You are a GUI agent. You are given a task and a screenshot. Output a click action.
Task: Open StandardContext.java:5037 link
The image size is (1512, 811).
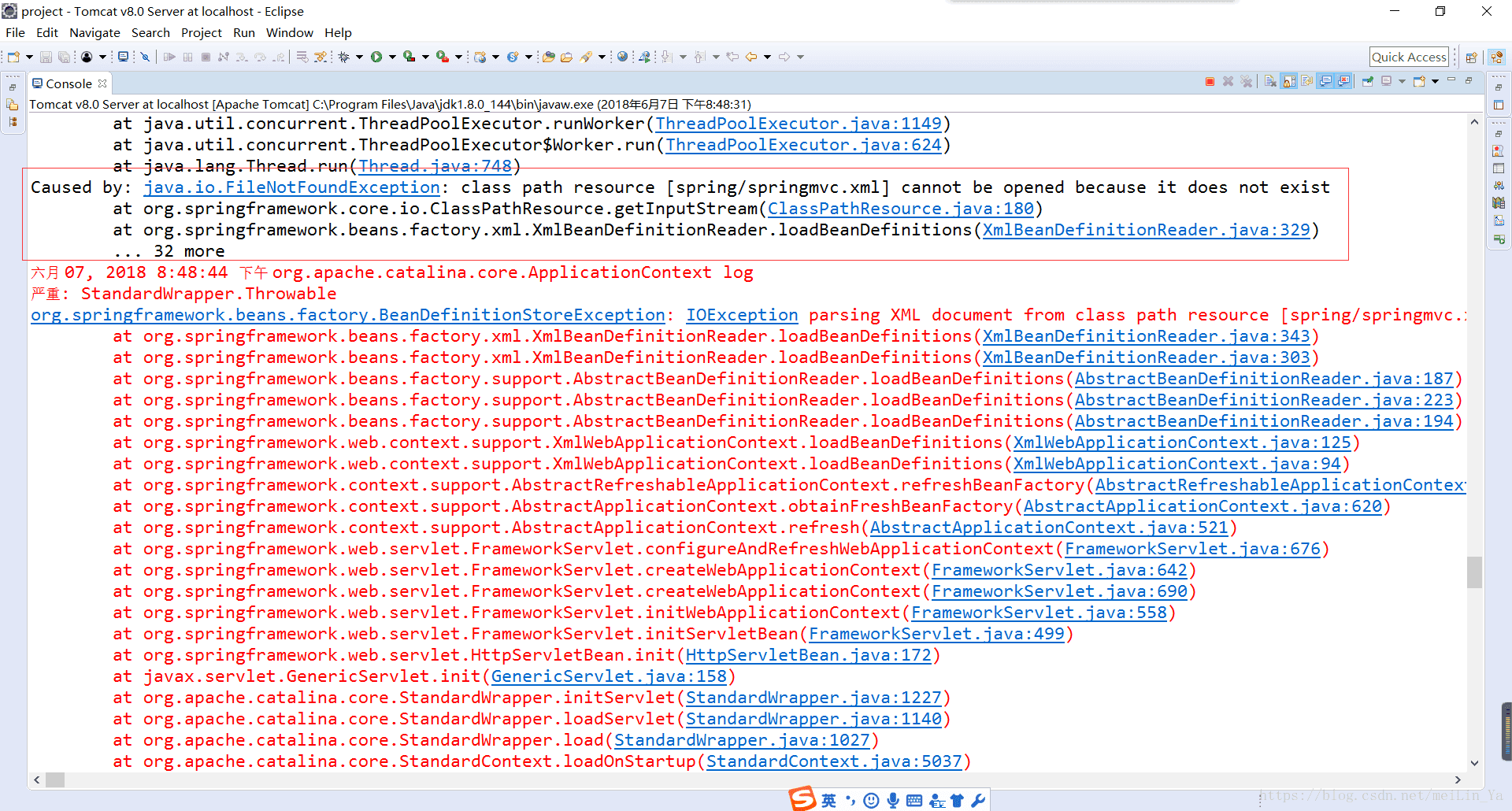coord(834,761)
